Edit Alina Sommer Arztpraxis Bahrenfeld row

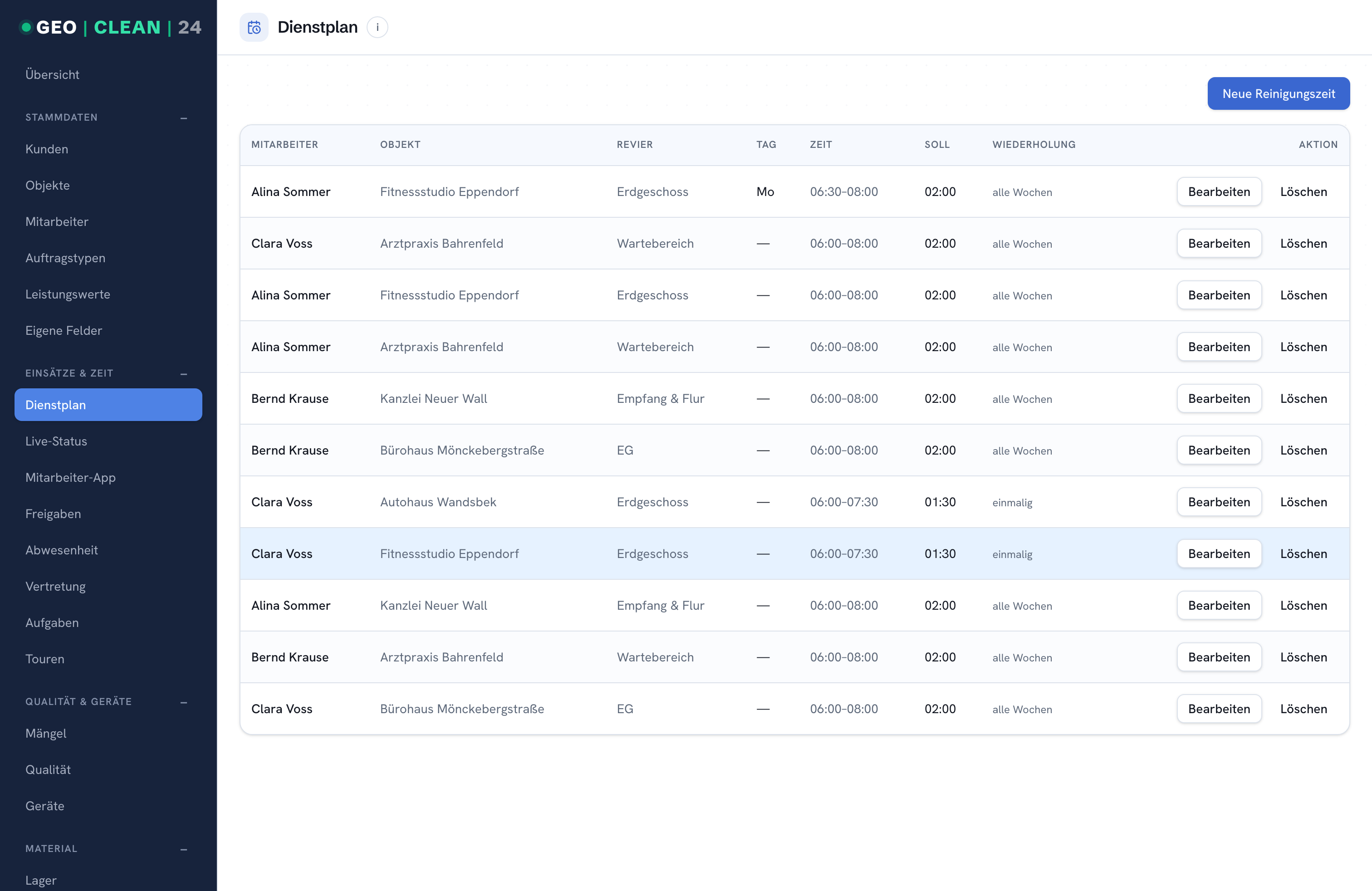click(x=1219, y=346)
